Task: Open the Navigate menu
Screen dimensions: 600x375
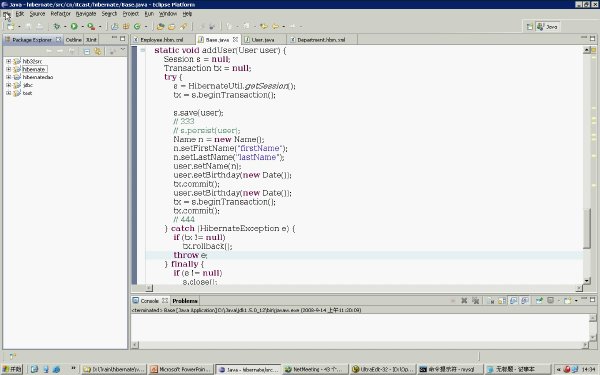Action: (86, 14)
